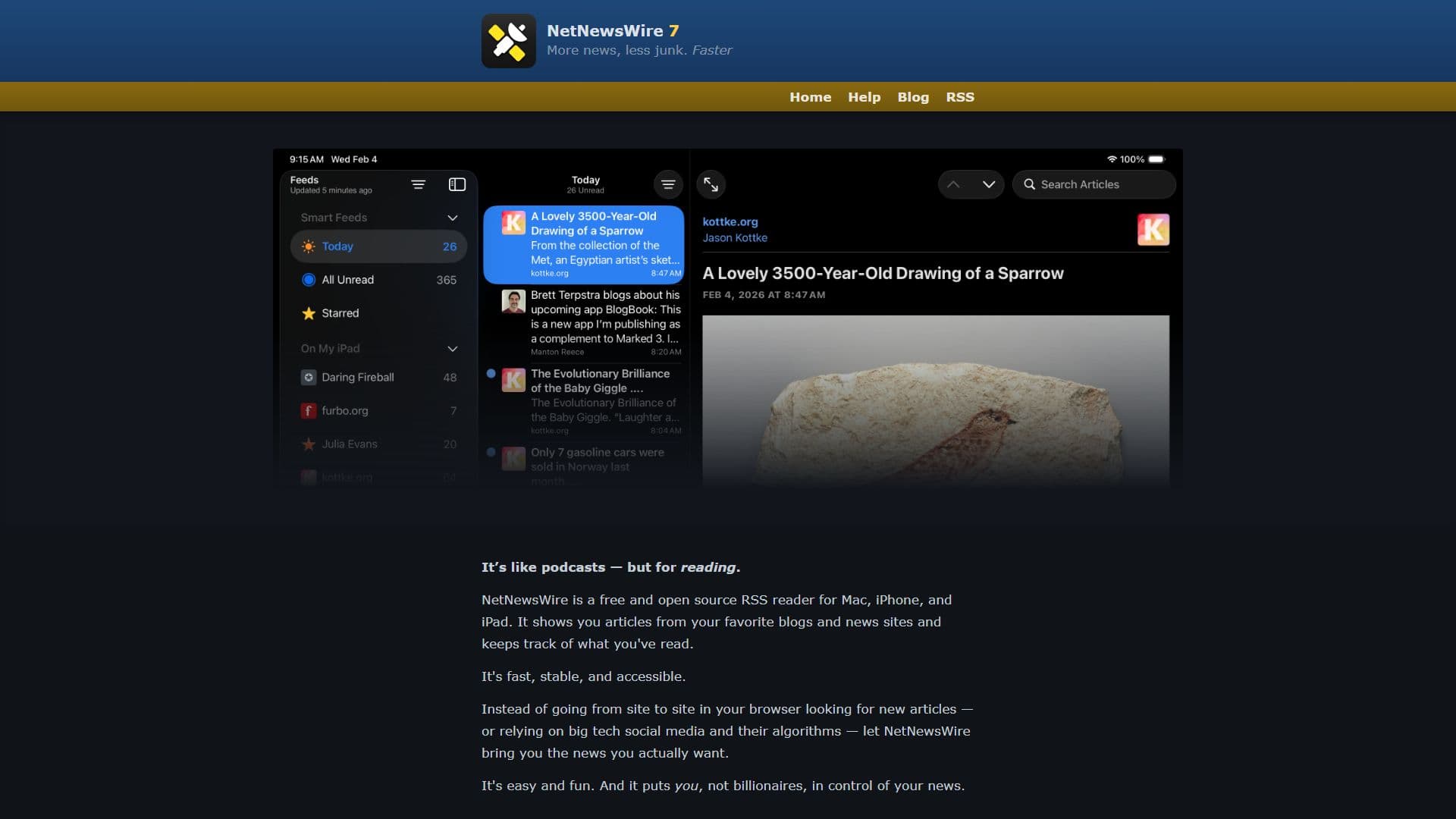Click the kottke icon on Sparrow article row

pyautogui.click(x=513, y=223)
